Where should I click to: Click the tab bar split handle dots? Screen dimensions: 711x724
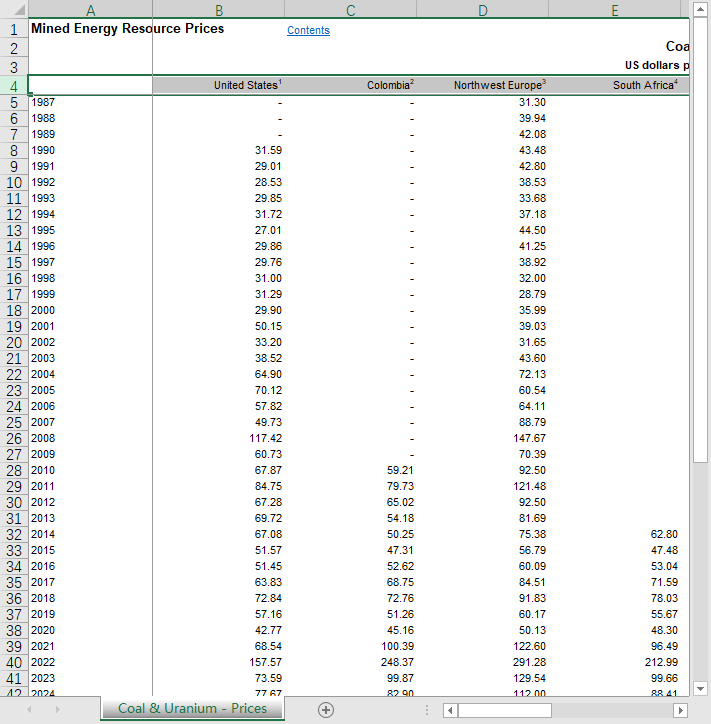point(427,710)
